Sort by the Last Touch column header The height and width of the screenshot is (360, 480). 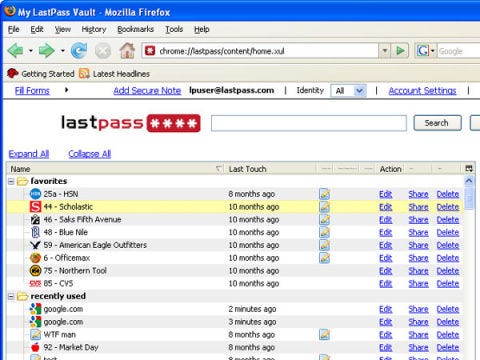click(270, 169)
